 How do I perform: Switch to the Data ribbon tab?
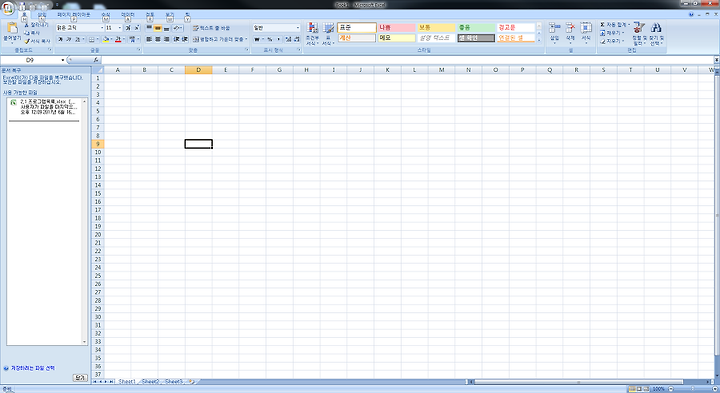pyautogui.click(x=128, y=15)
